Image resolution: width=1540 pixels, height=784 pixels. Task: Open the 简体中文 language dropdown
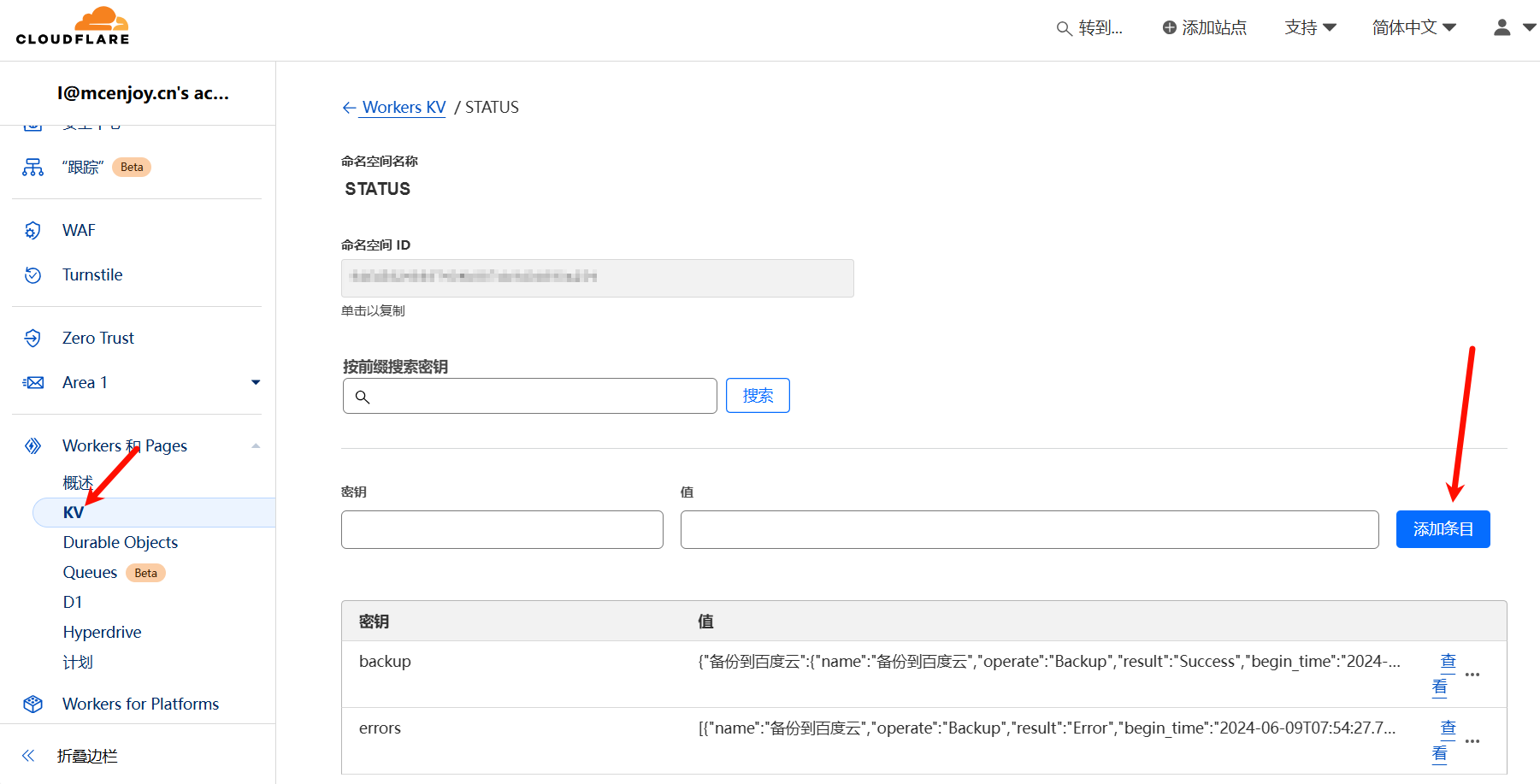coord(1413,28)
